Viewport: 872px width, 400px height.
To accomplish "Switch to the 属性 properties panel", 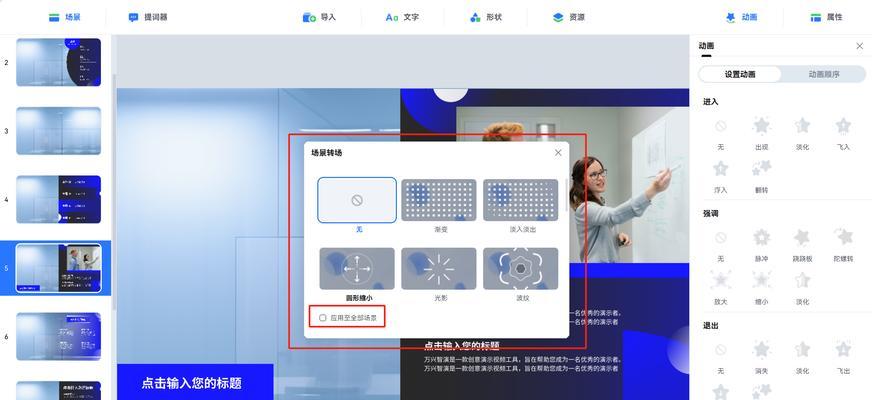I will 826,17.
